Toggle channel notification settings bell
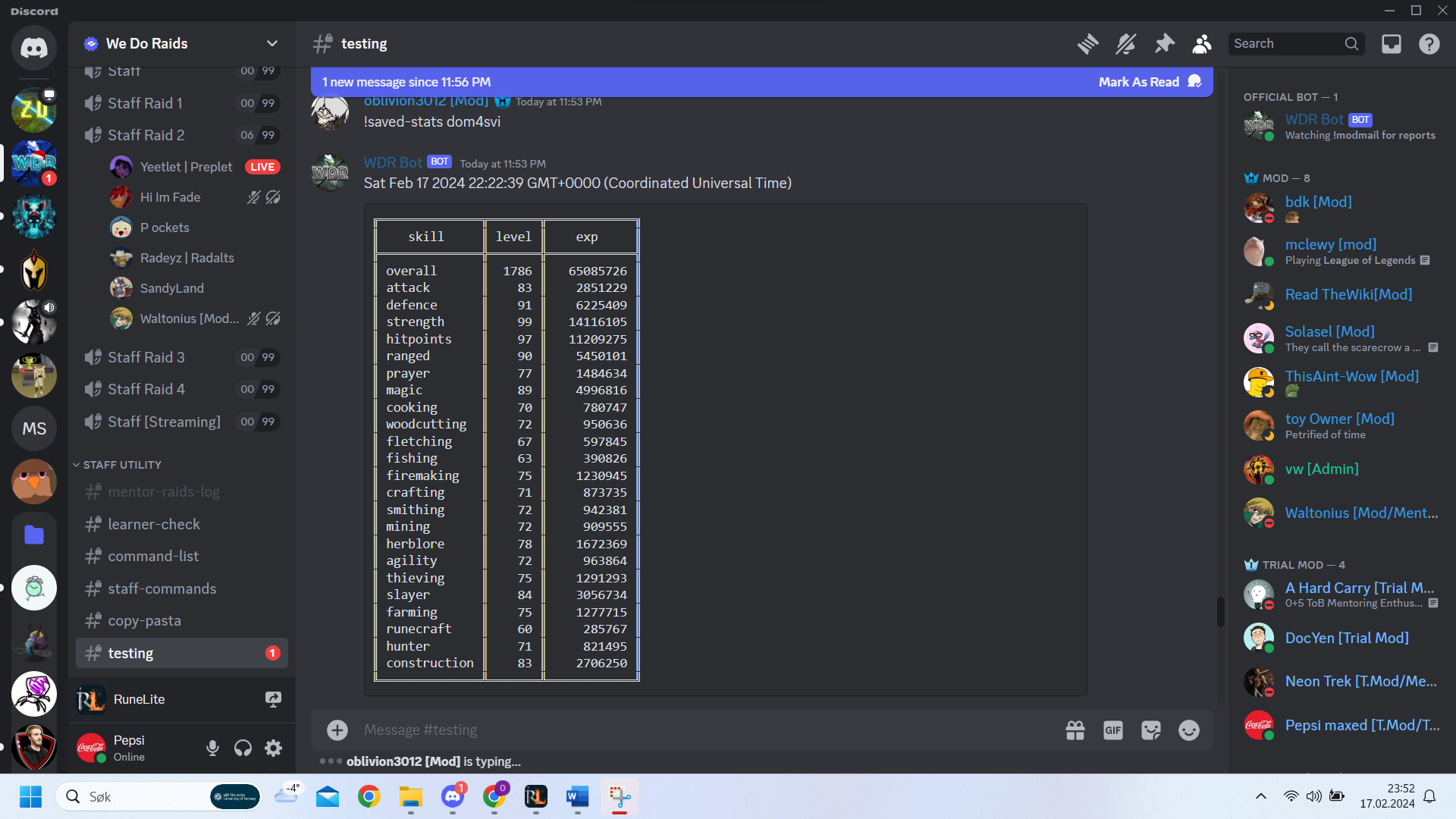 coord(1125,44)
